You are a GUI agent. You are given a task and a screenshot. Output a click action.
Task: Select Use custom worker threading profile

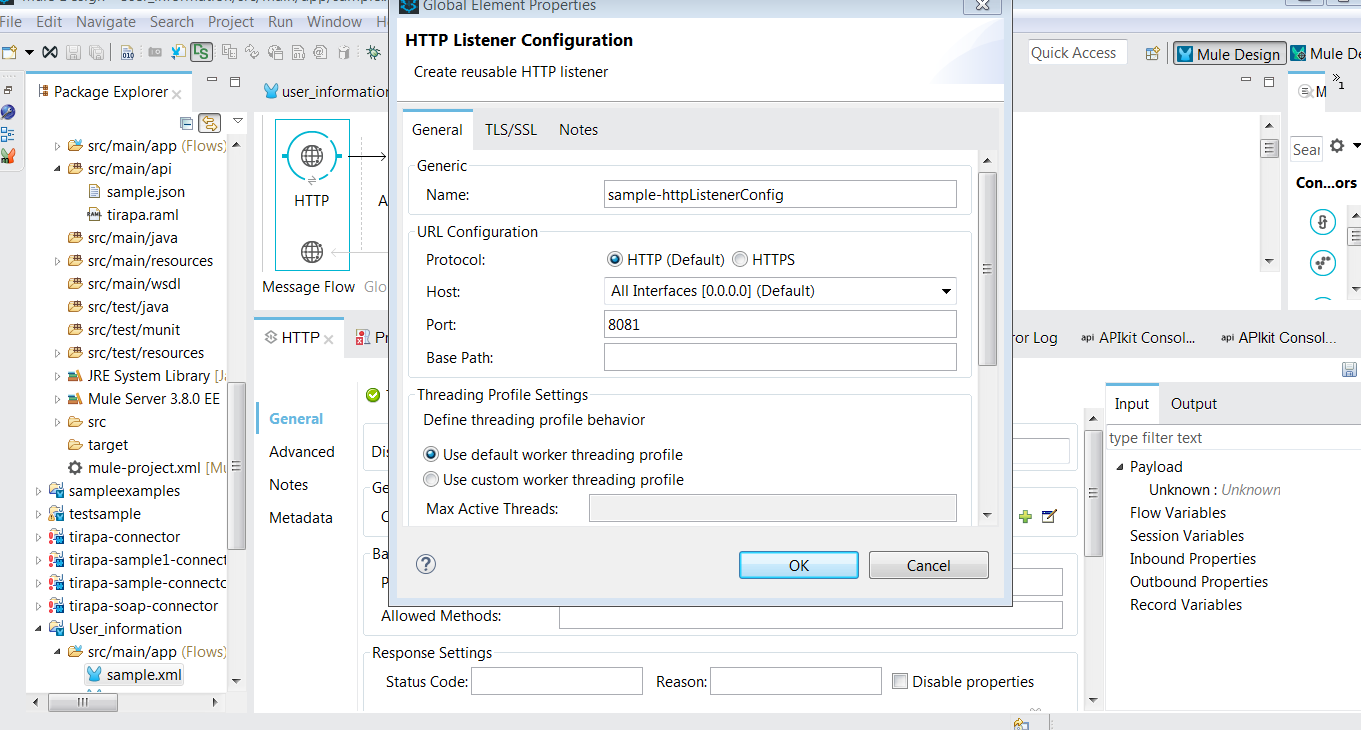(x=431, y=480)
